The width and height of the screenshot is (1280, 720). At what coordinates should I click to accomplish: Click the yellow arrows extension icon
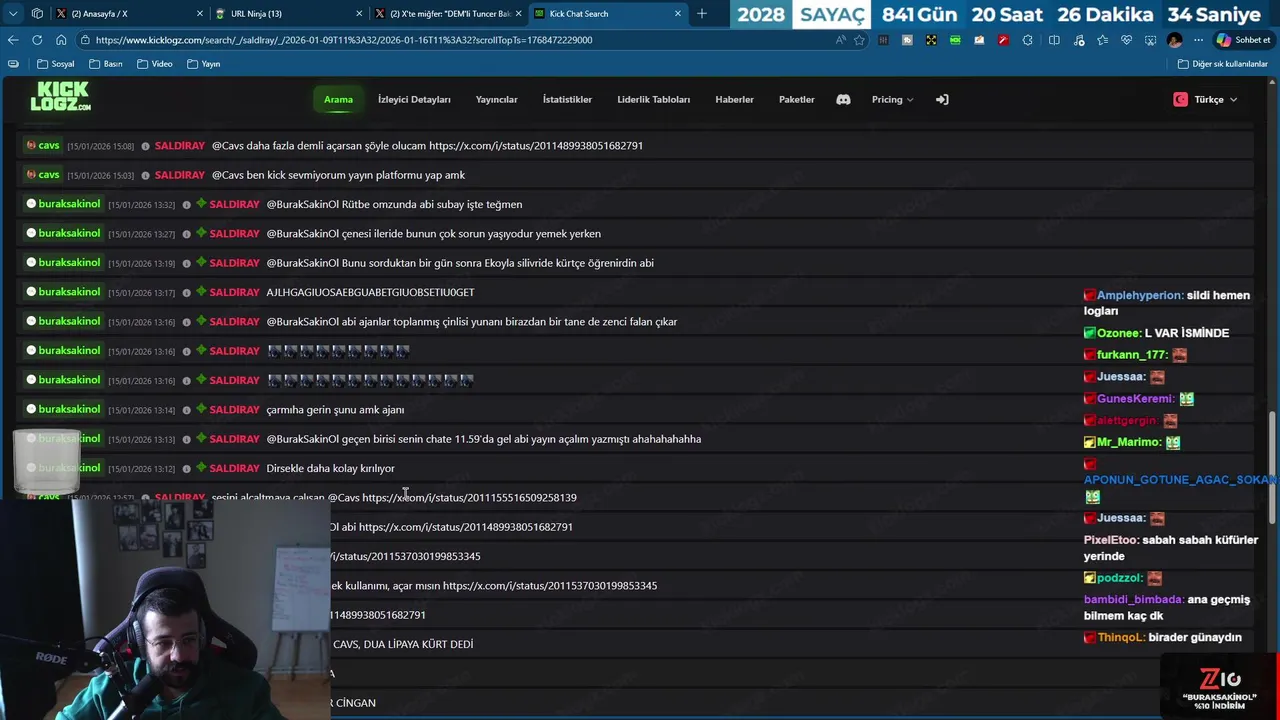pos(931,40)
